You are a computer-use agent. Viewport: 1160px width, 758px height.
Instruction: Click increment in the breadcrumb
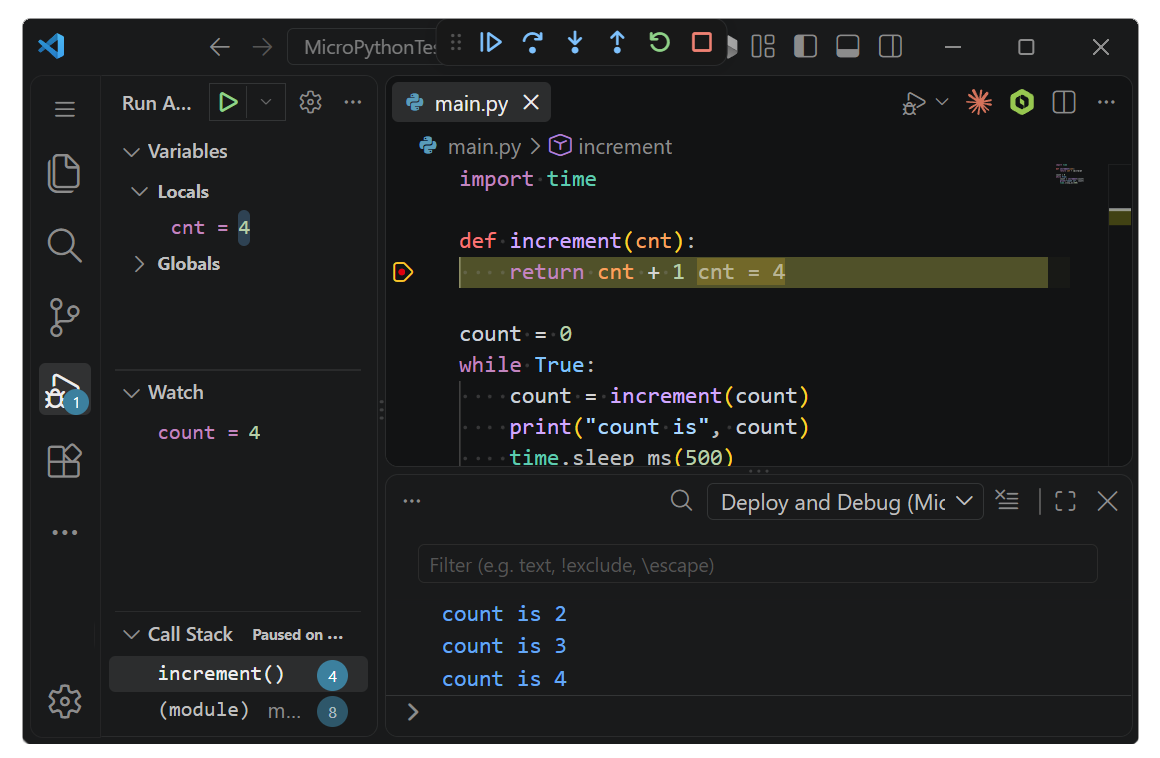(x=624, y=146)
